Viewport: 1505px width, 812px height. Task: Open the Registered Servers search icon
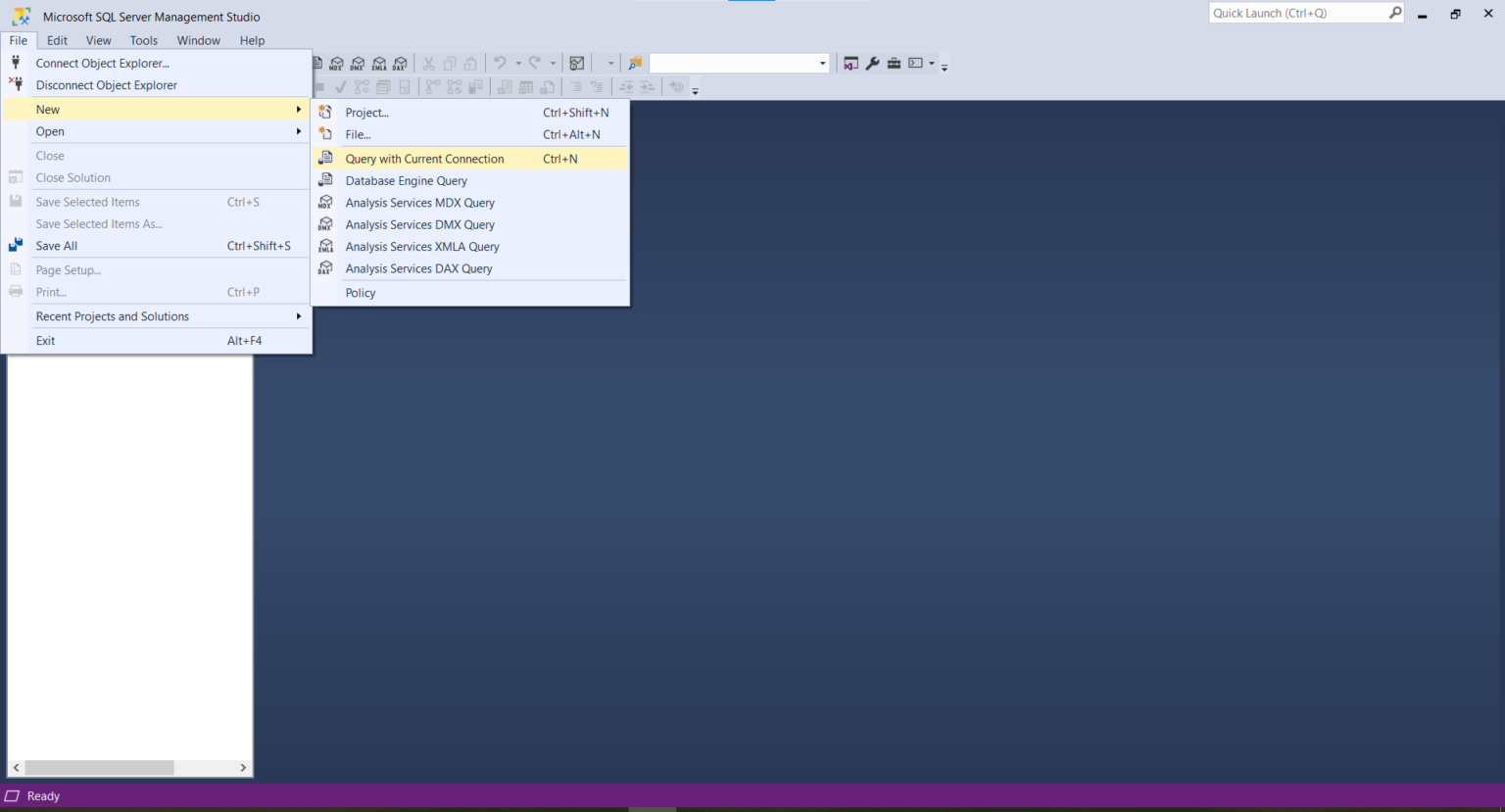[635, 63]
